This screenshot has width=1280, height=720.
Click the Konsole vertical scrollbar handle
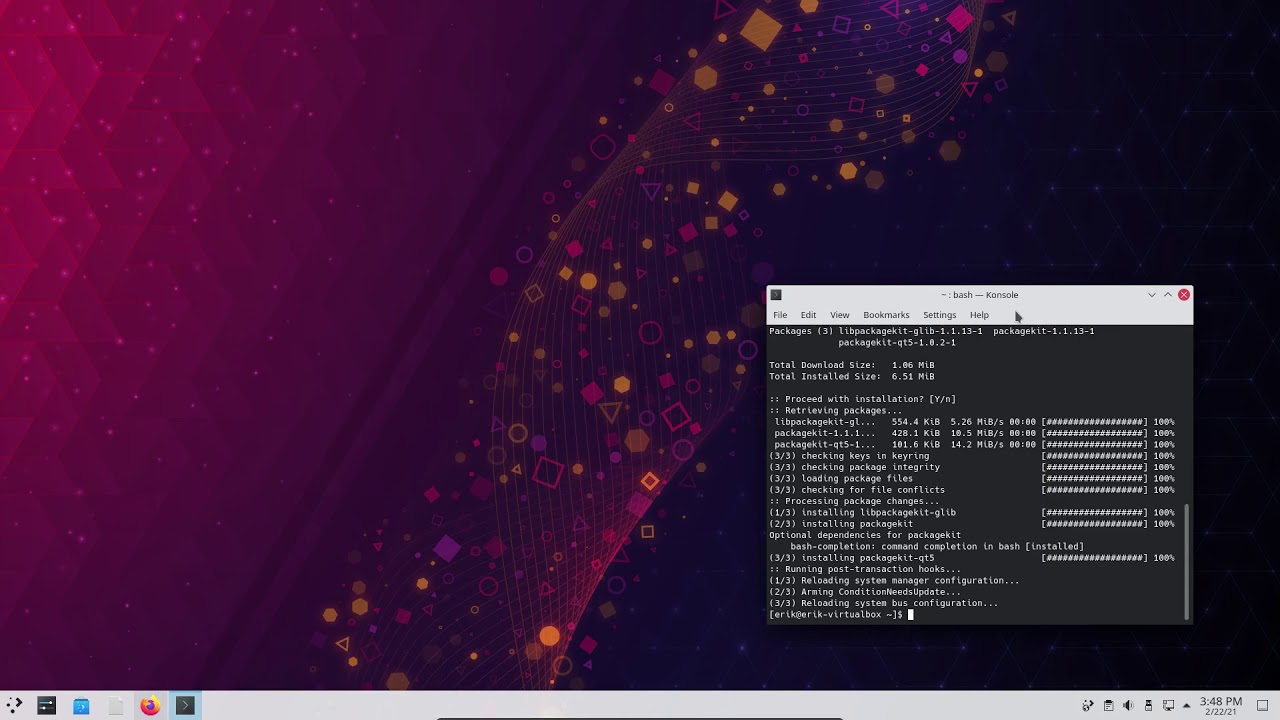1187,561
